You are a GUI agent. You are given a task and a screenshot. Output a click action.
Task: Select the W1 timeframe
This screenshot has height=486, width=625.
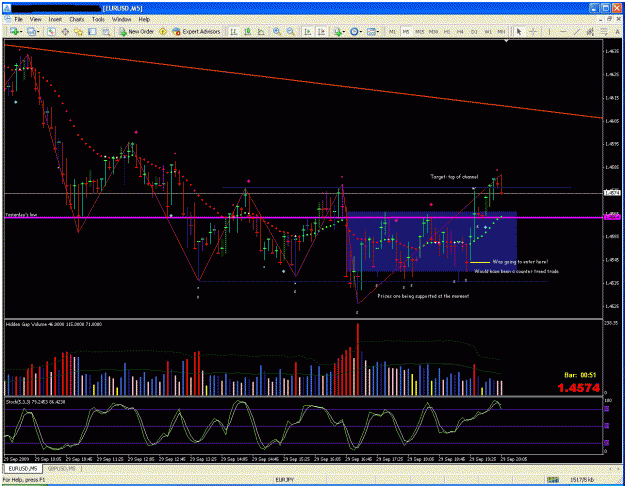(488, 31)
